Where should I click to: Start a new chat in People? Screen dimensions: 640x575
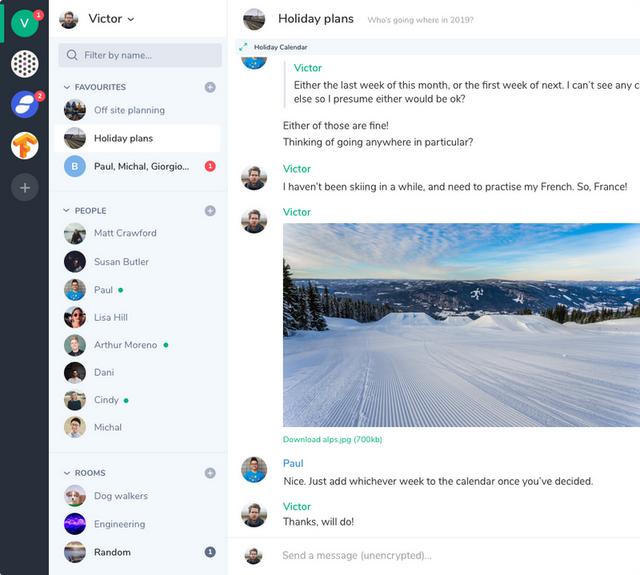coord(210,211)
